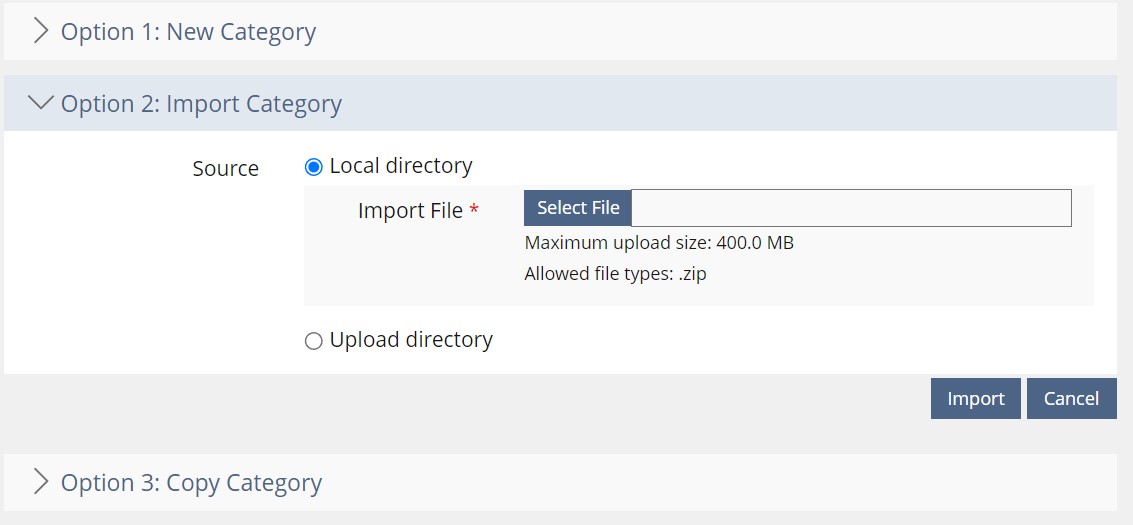Image resolution: width=1133 pixels, height=525 pixels.
Task: Click the import file path field
Action: point(850,208)
